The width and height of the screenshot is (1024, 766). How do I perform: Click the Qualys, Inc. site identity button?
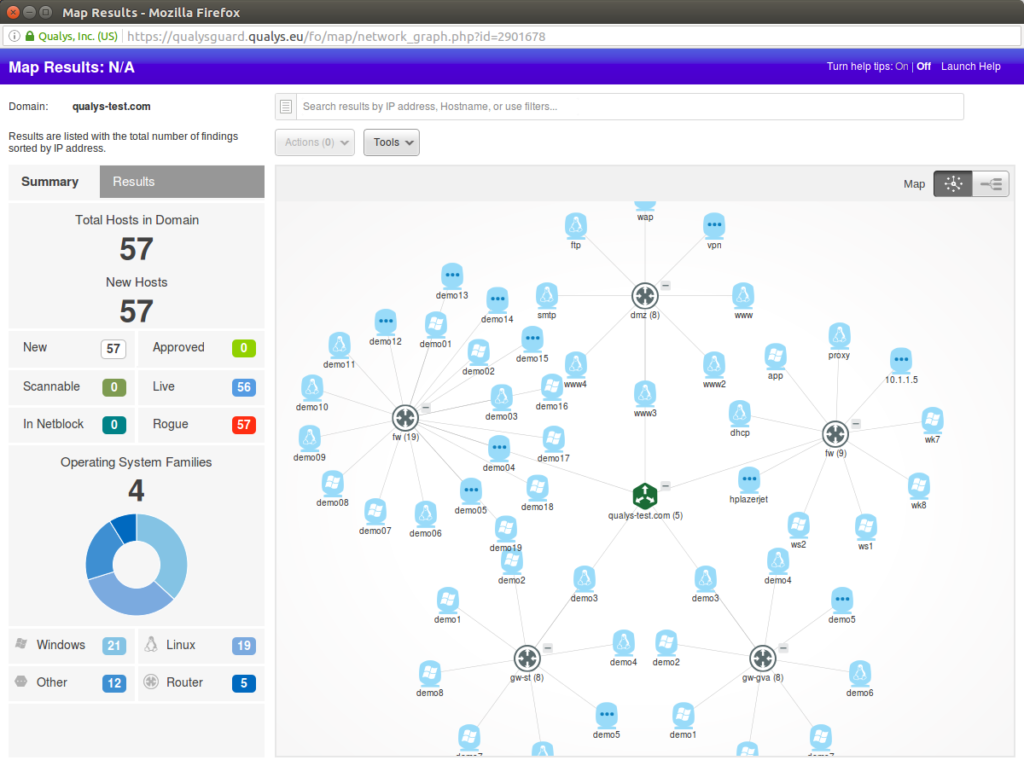63,34
